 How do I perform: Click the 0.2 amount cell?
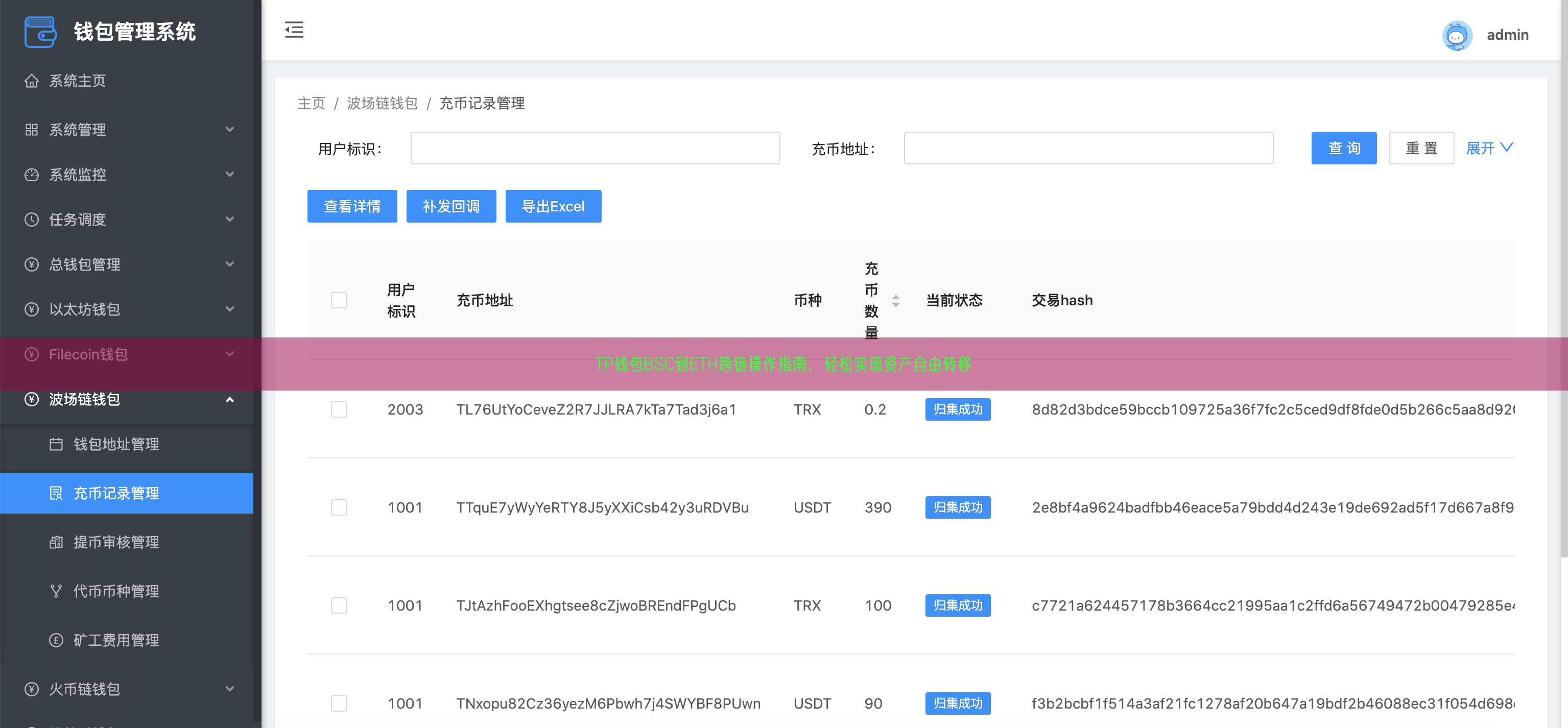pyautogui.click(x=875, y=409)
